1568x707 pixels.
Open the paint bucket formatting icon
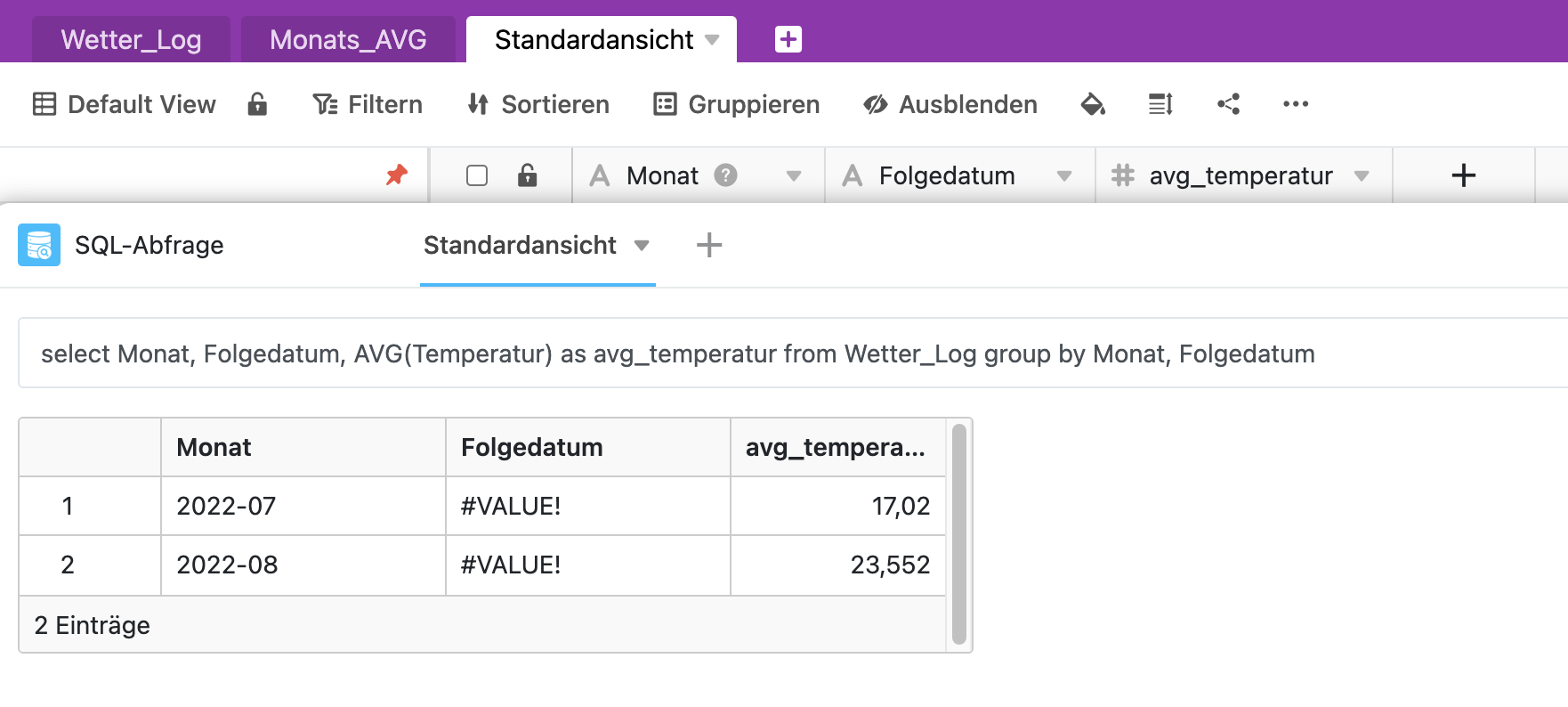pyautogui.click(x=1093, y=104)
